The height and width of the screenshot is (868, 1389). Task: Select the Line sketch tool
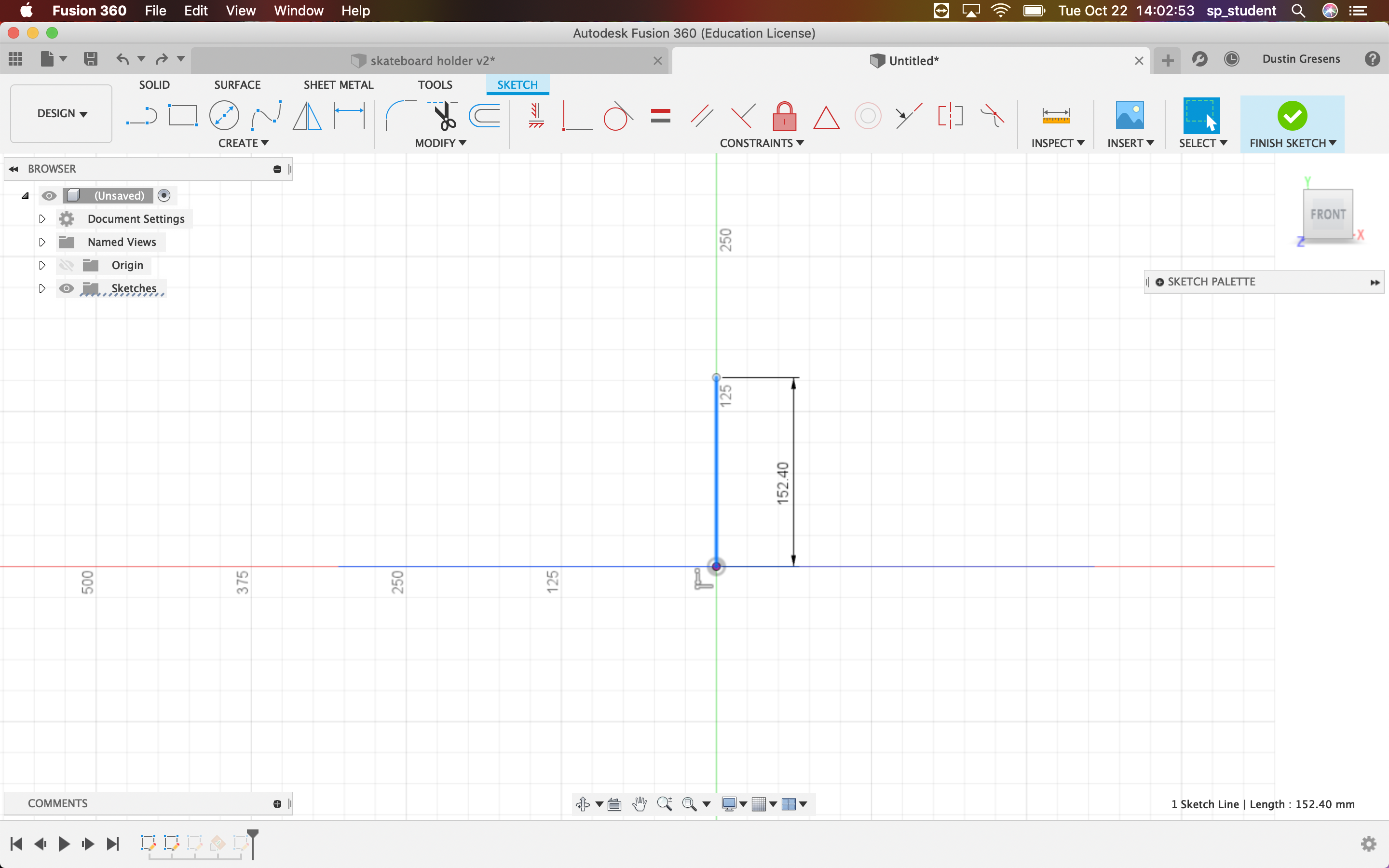[141, 116]
